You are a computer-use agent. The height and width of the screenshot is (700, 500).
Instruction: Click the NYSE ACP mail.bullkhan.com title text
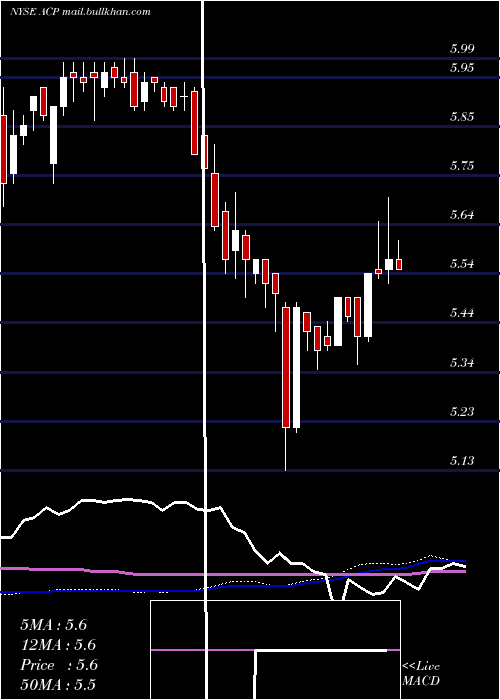(80, 12)
